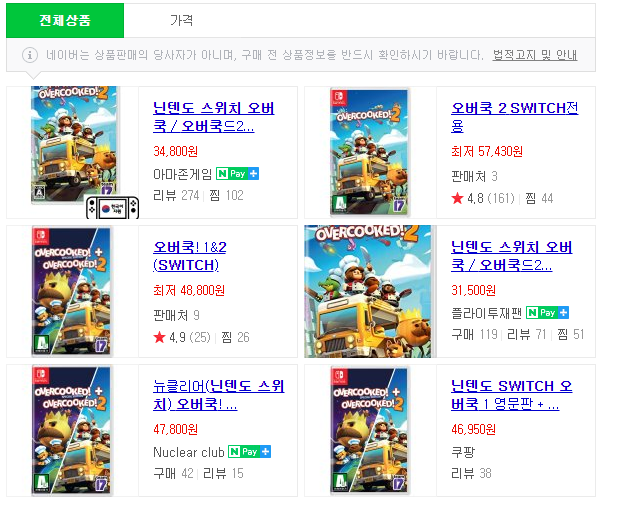Open the 오버쿡! 1&2 (SWITCH) product link
Image resolution: width=619 pixels, height=508 pixels.
[x=190, y=256]
